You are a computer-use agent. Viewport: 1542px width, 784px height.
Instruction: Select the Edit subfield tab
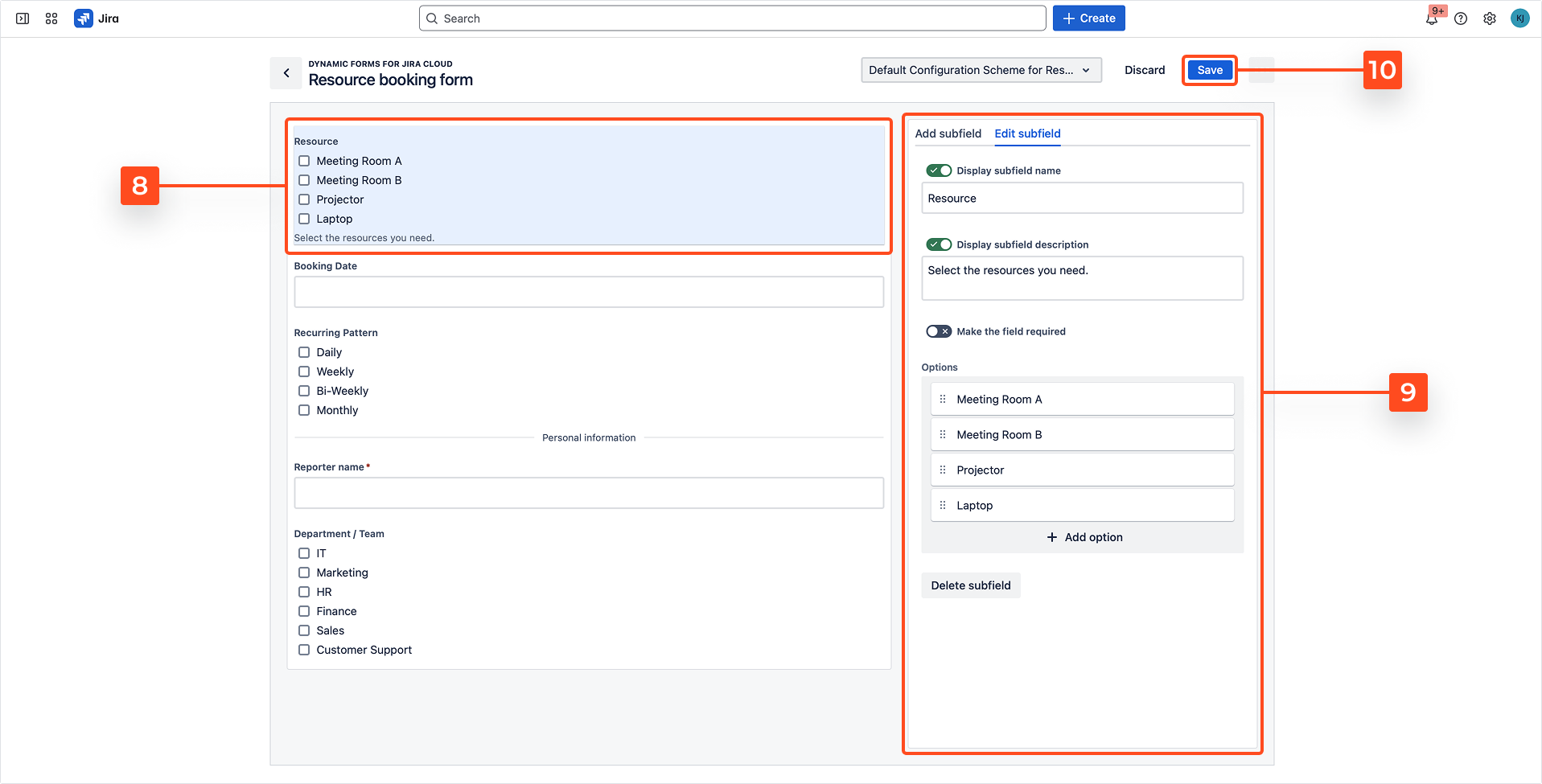(1027, 133)
